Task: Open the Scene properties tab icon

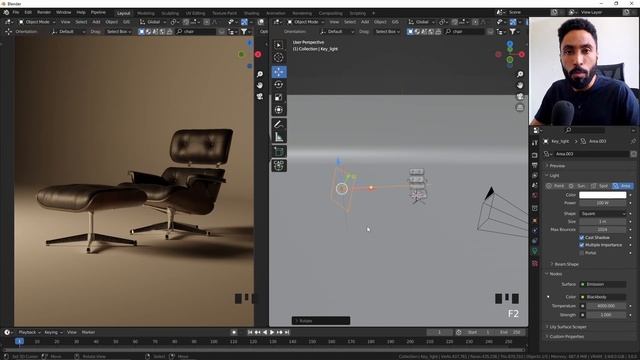Action: [x=535, y=185]
